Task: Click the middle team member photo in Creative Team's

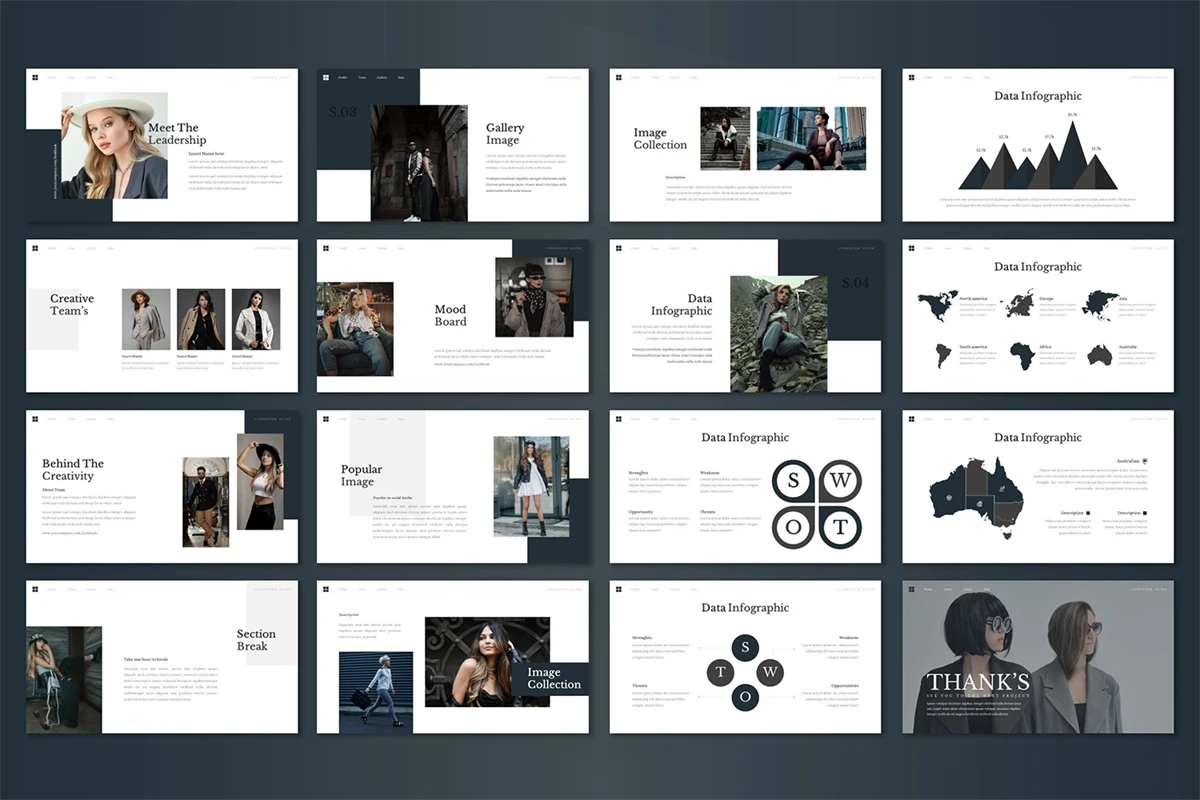Action: (201, 319)
